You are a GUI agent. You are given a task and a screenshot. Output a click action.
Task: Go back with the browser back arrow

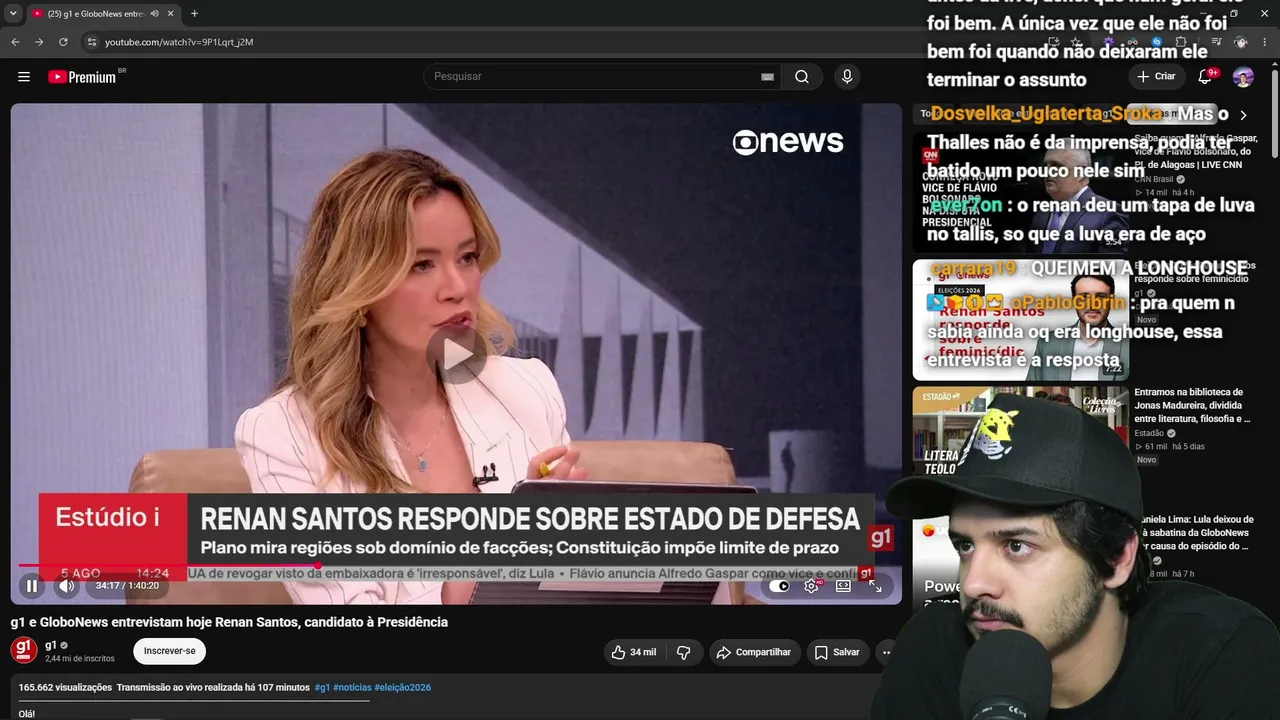click(15, 42)
